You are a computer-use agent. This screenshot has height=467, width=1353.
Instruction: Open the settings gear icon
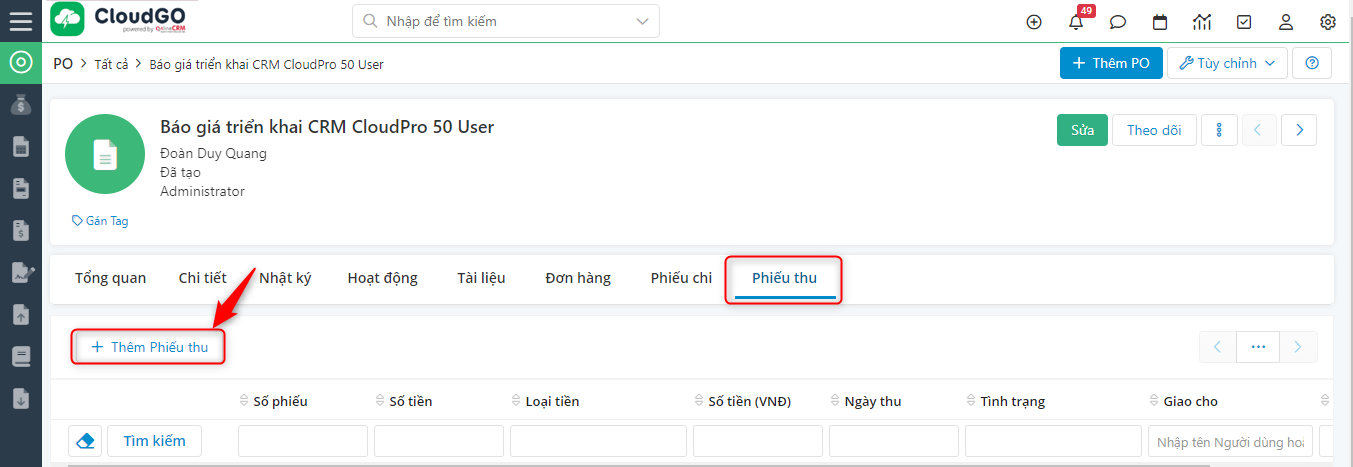(1328, 22)
